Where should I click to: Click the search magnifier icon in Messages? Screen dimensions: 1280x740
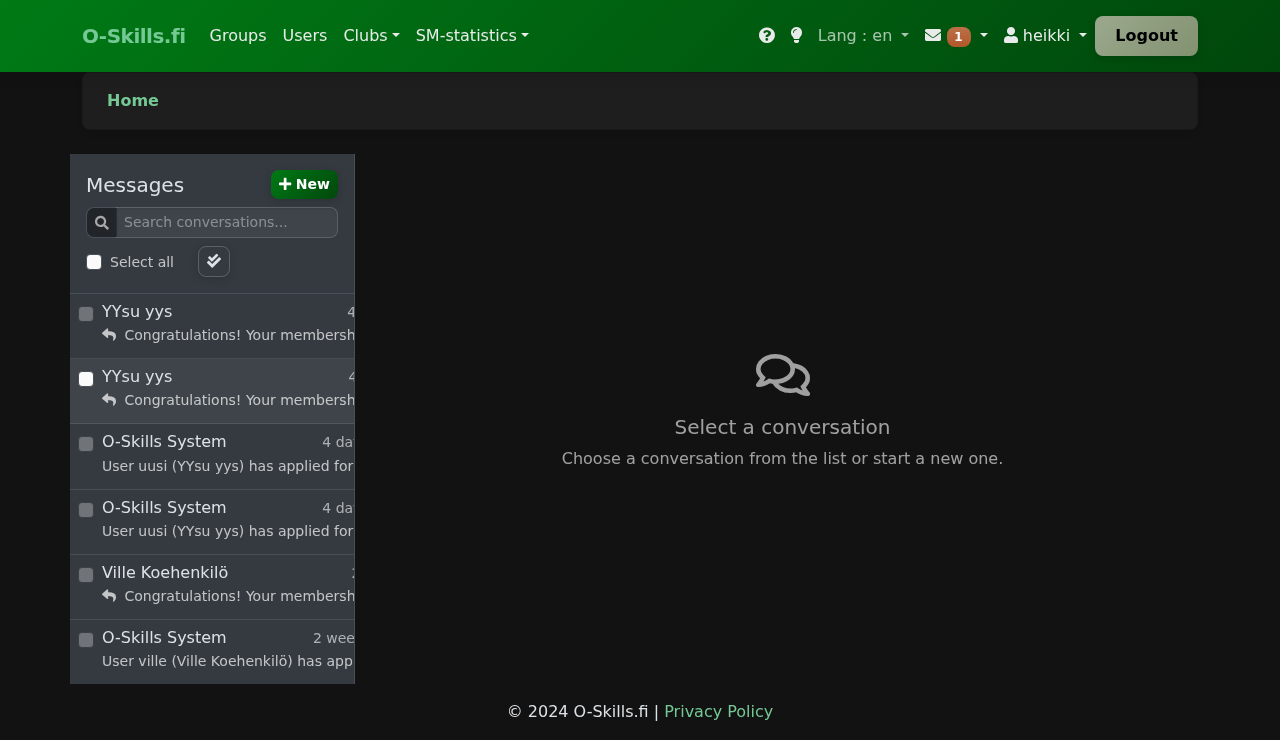click(102, 223)
